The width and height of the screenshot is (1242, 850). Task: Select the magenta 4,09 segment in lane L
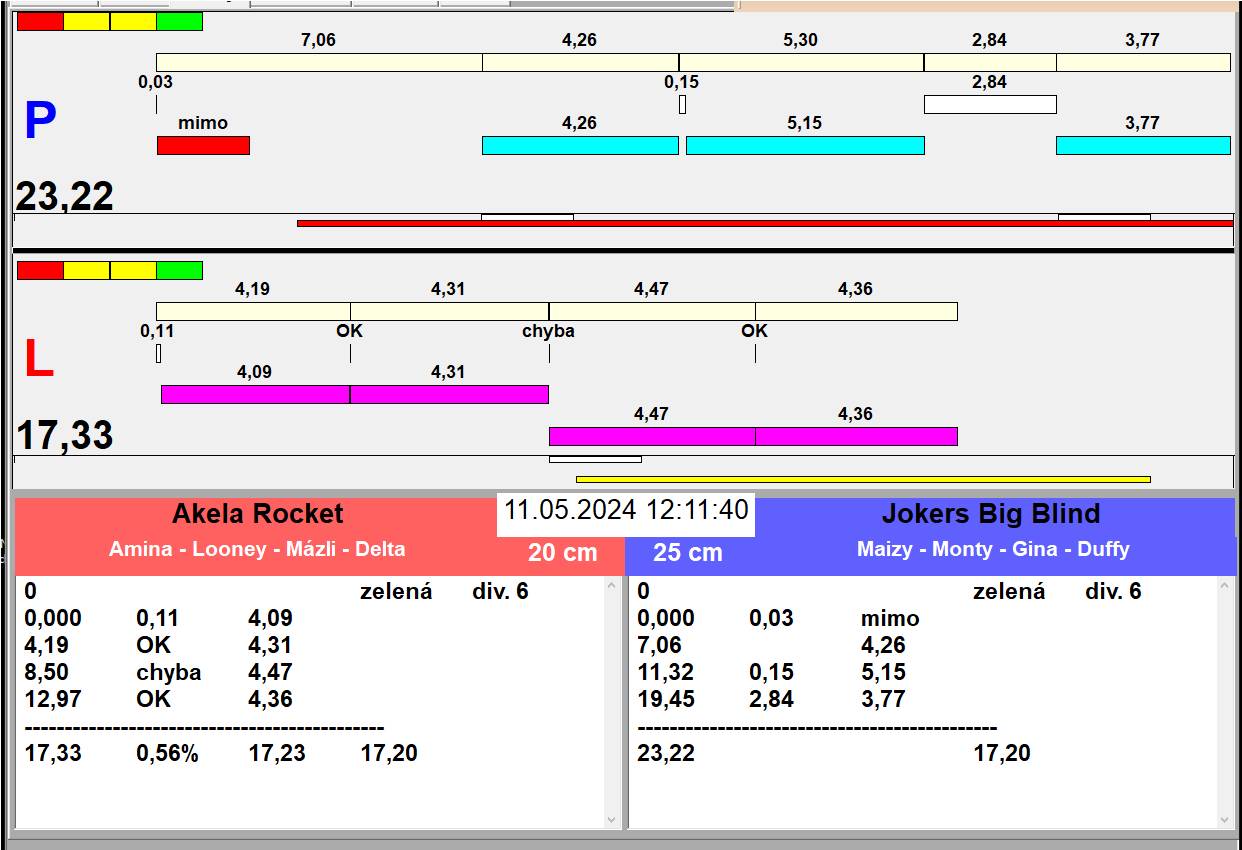[255, 394]
